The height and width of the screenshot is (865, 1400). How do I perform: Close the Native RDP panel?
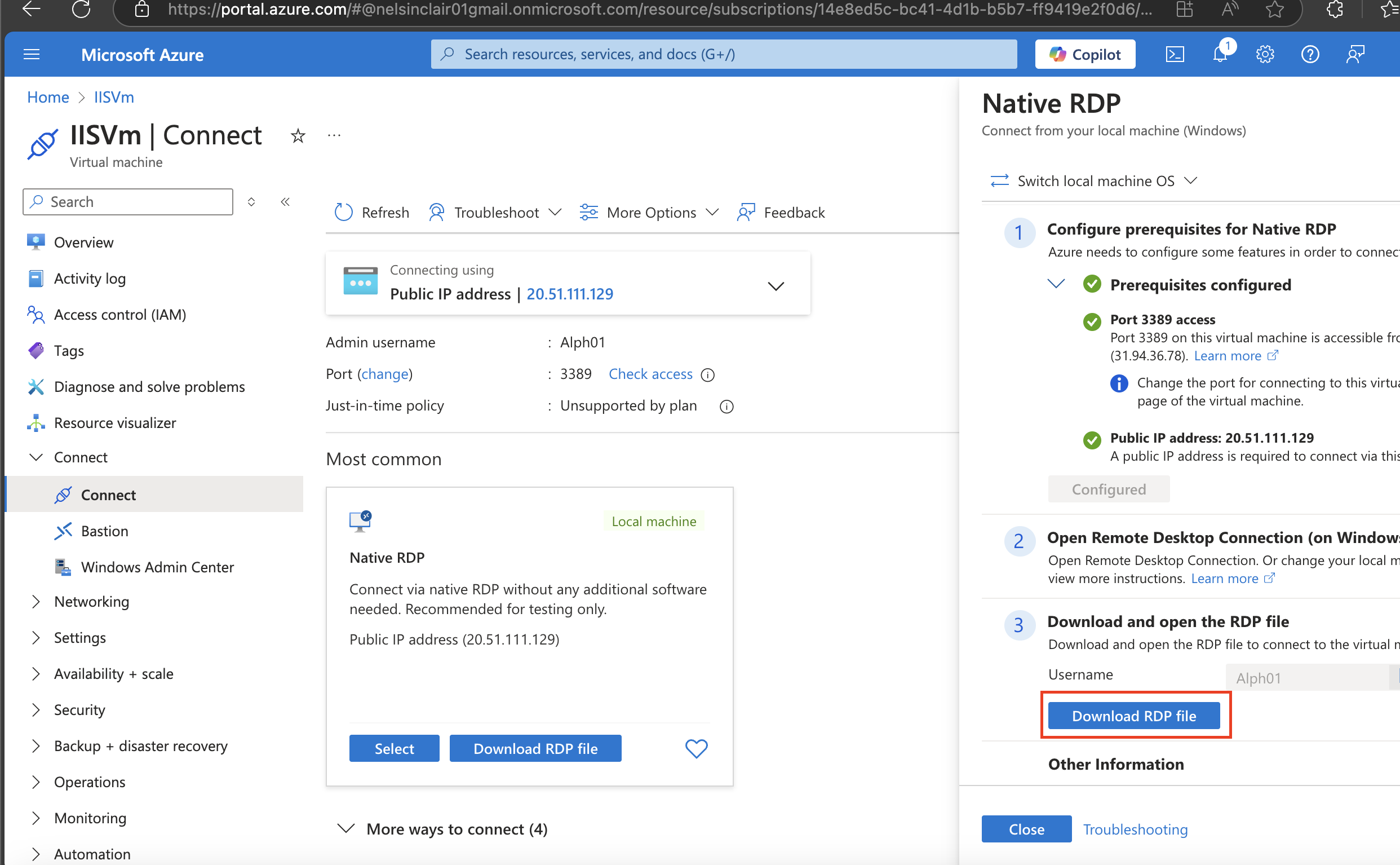point(1027,829)
